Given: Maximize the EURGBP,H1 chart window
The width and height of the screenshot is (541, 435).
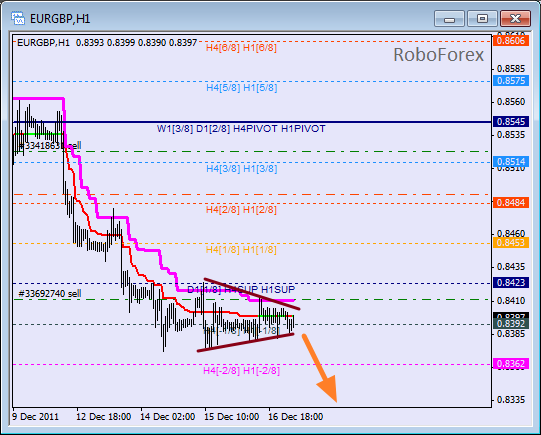Looking at the screenshot, I should (x=482, y=19).
